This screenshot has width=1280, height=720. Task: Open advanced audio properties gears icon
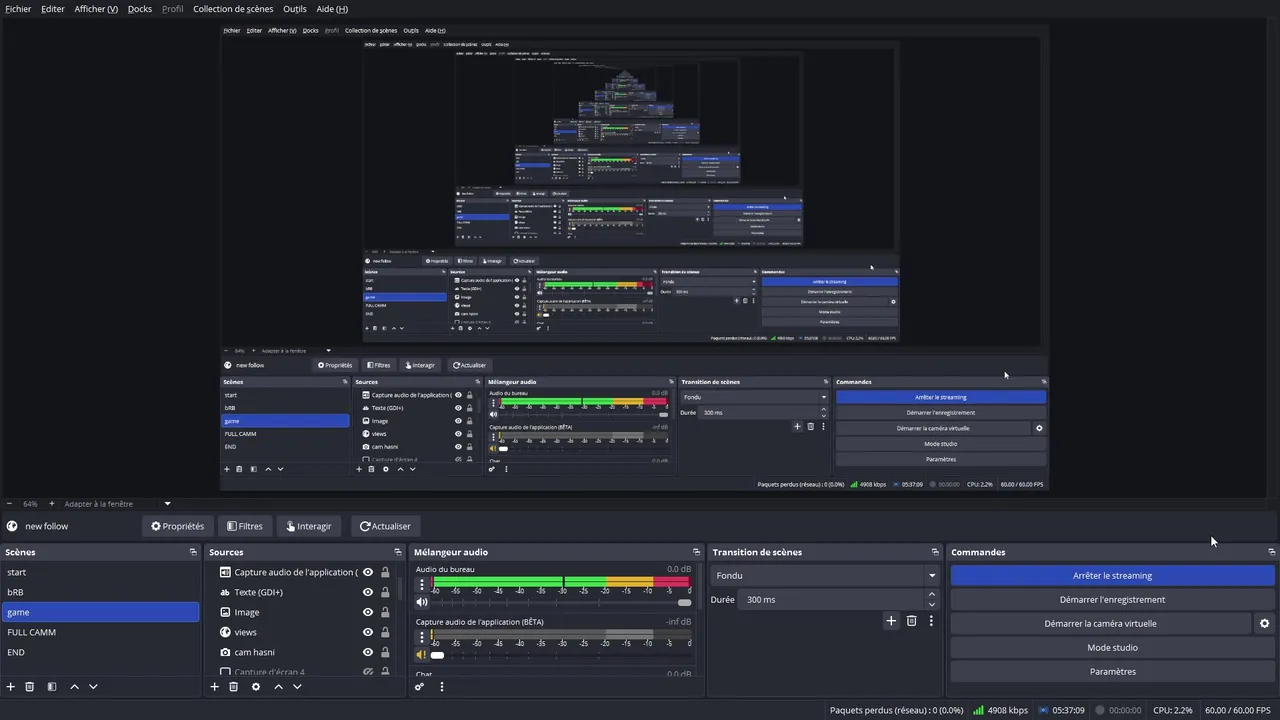point(420,687)
